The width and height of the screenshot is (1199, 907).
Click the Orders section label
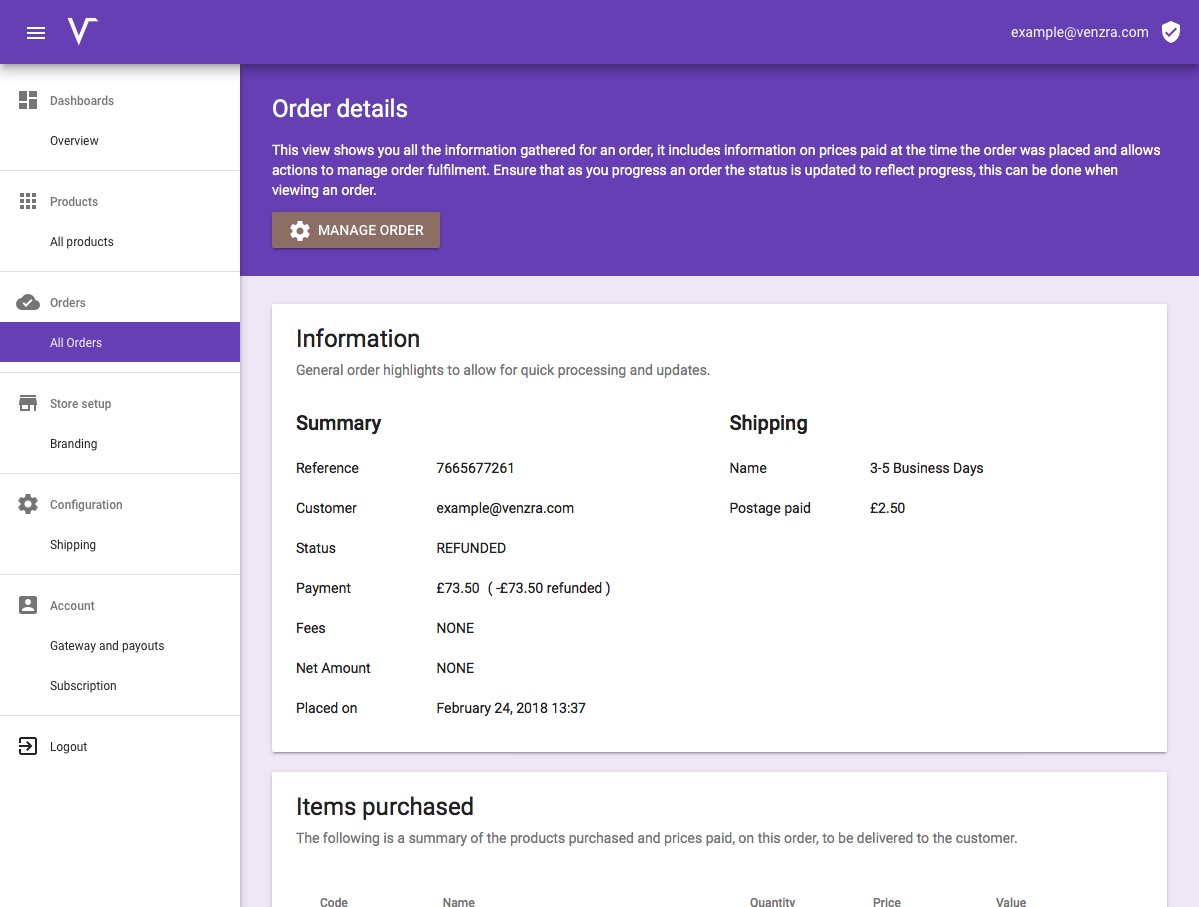67,302
